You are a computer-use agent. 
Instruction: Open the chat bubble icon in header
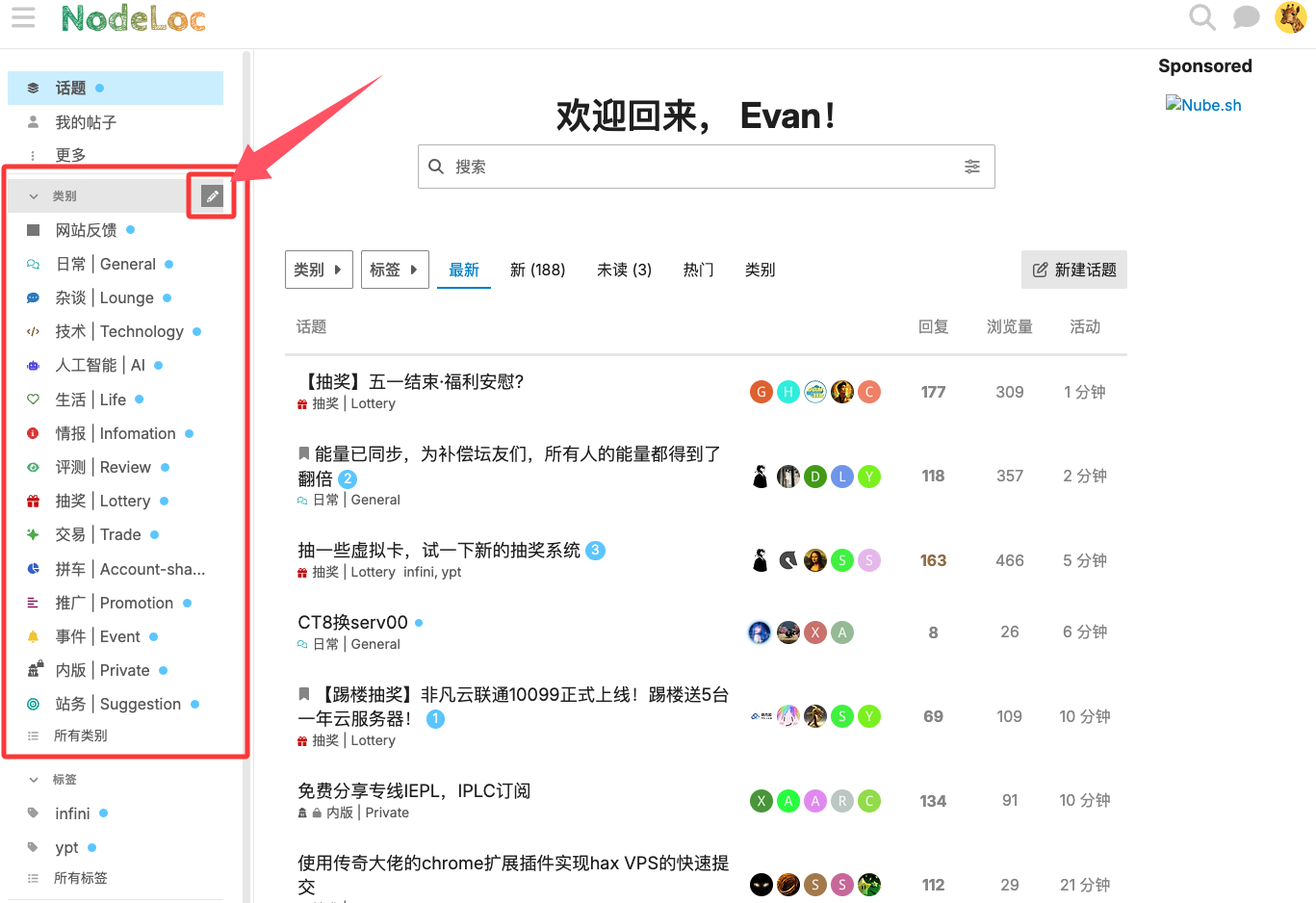pyautogui.click(x=1246, y=17)
